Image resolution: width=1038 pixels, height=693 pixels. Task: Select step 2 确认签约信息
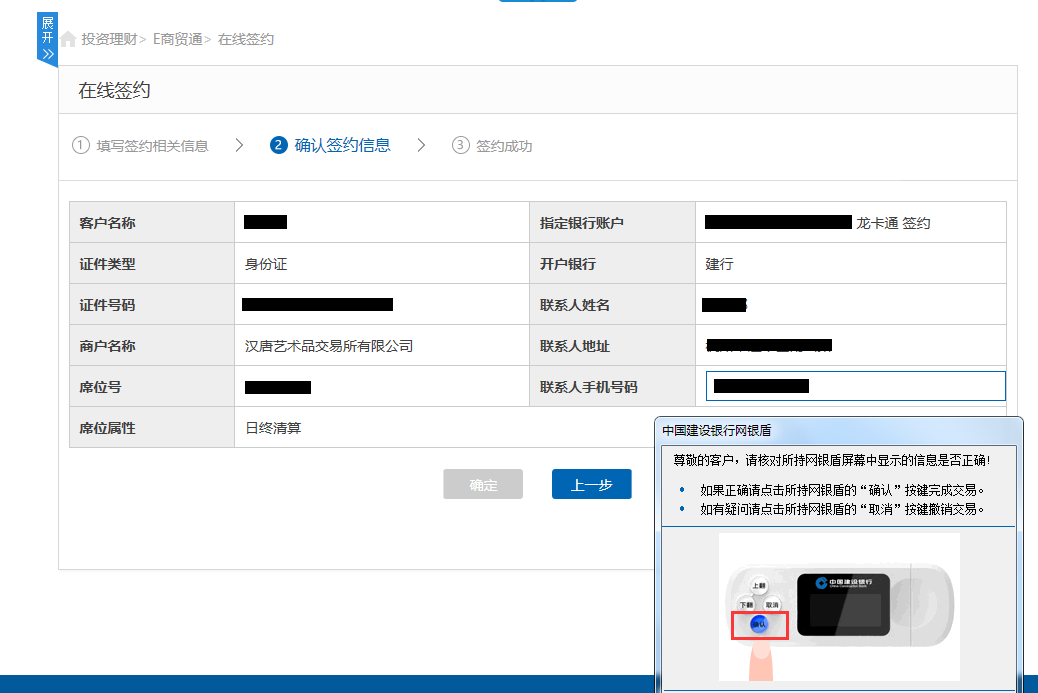(x=330, y=145)
